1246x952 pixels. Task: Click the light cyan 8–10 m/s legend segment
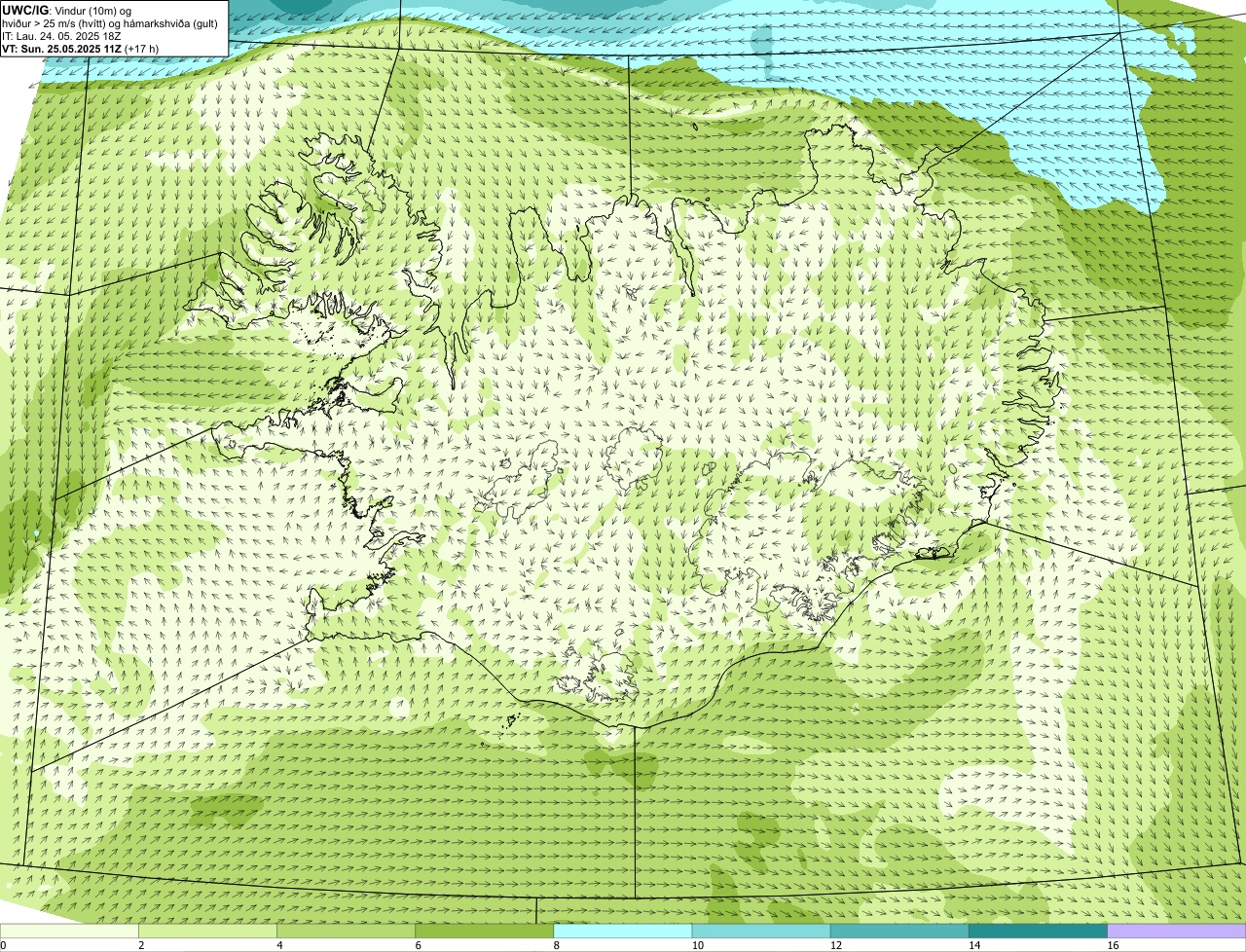click(x=623, y=932)
